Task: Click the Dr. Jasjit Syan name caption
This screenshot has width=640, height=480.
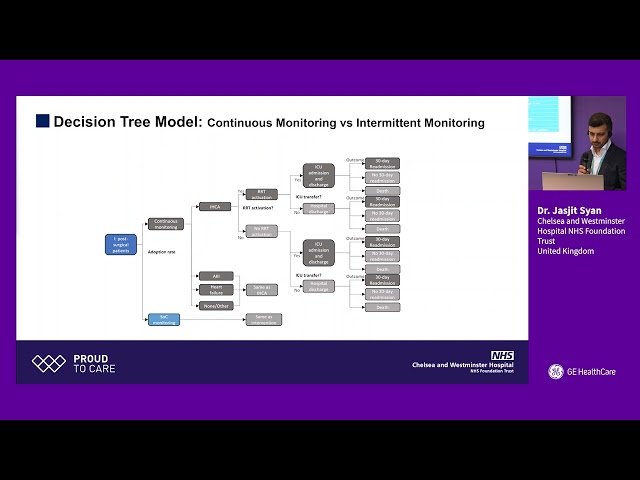Action: (567, 211)
